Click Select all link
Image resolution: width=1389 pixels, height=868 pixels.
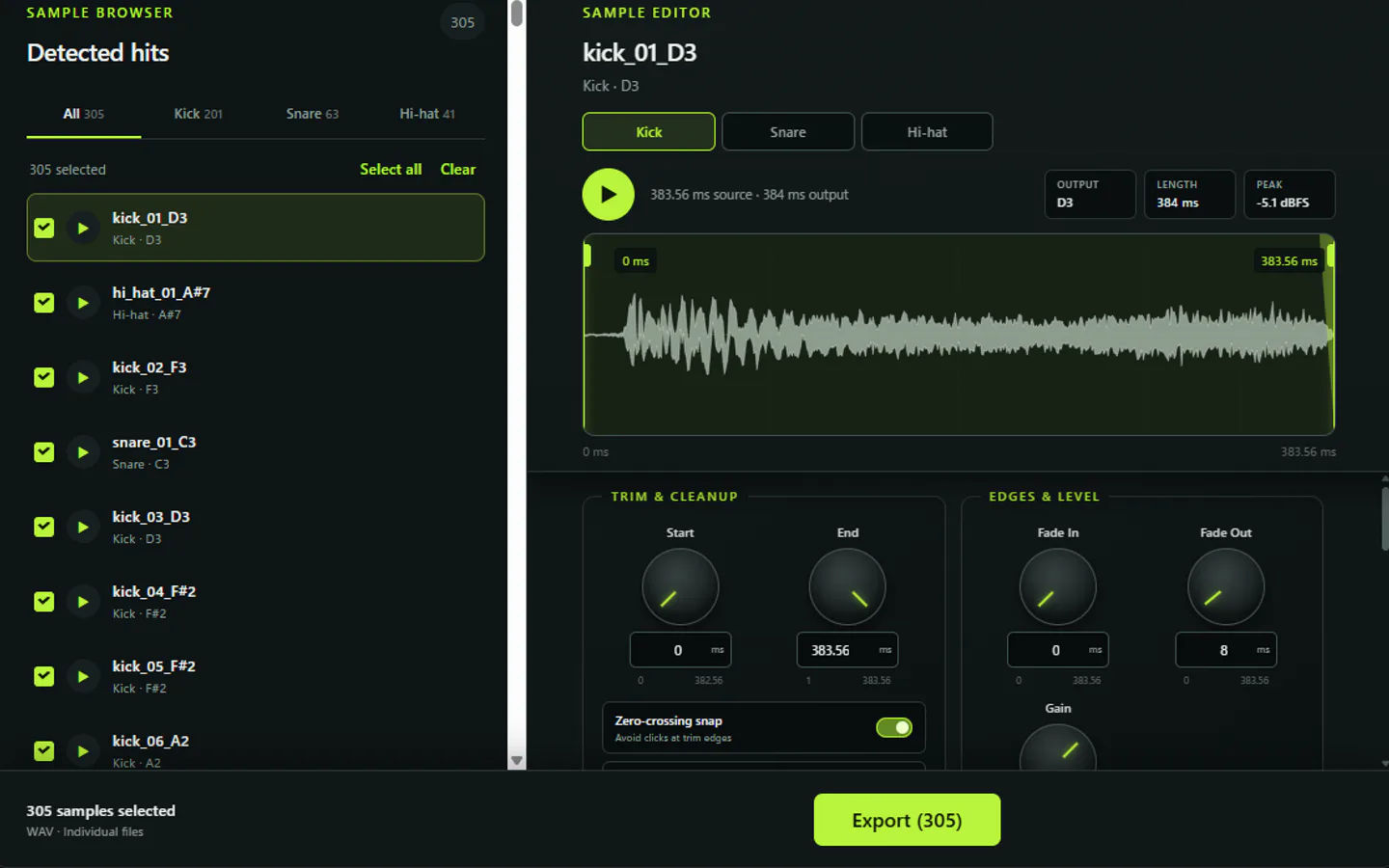pos(391,170)
